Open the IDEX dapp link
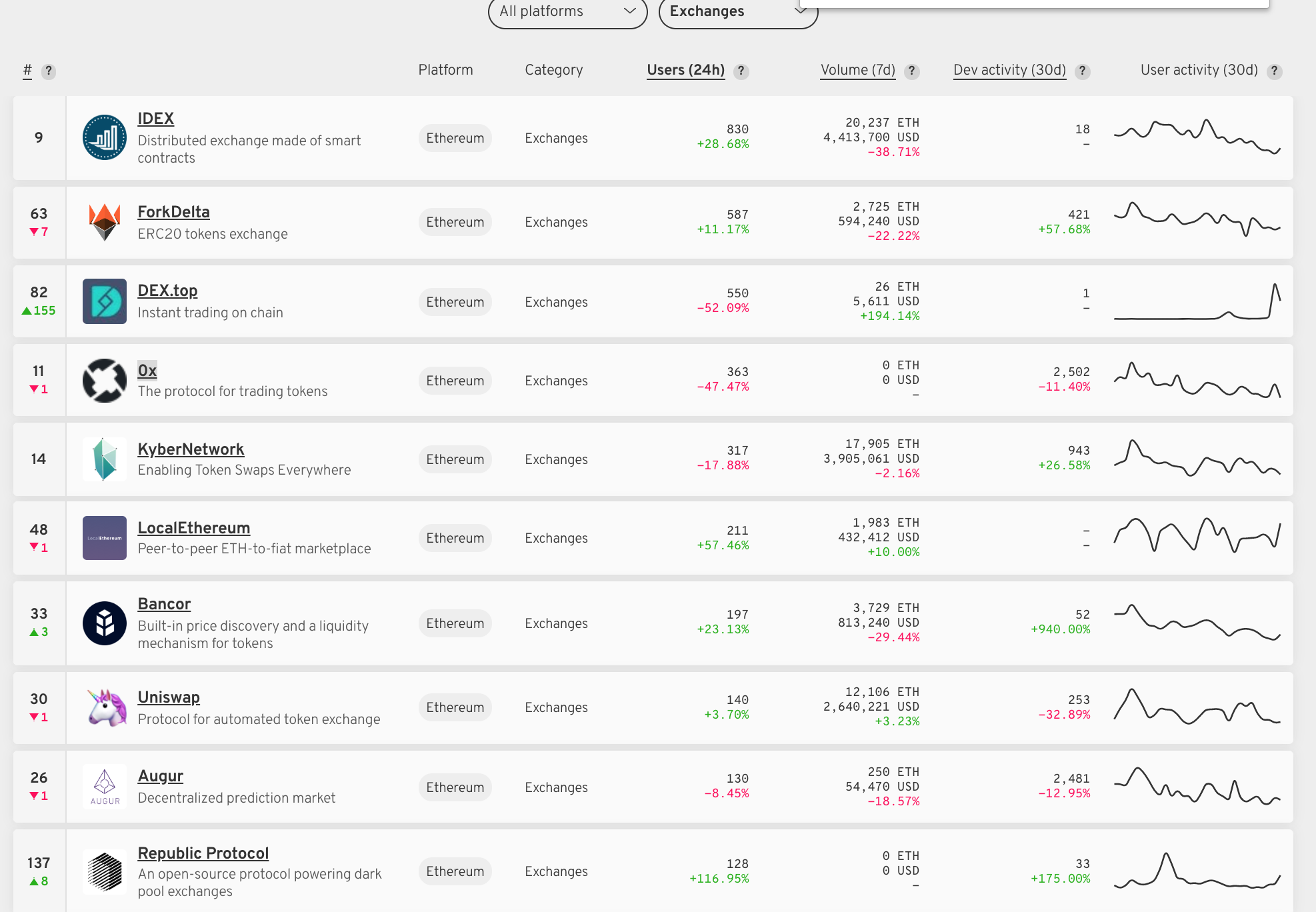Screen dimensions: 1316x912 pos(155,119)
